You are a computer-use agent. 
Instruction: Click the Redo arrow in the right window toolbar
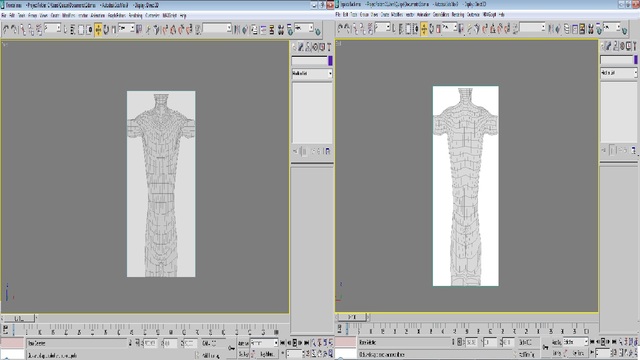click(347, 28)
